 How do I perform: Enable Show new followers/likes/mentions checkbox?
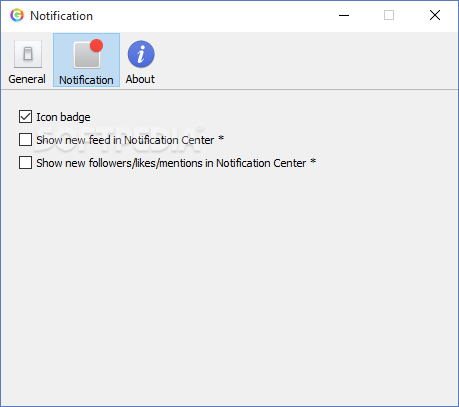pos(25,163)
